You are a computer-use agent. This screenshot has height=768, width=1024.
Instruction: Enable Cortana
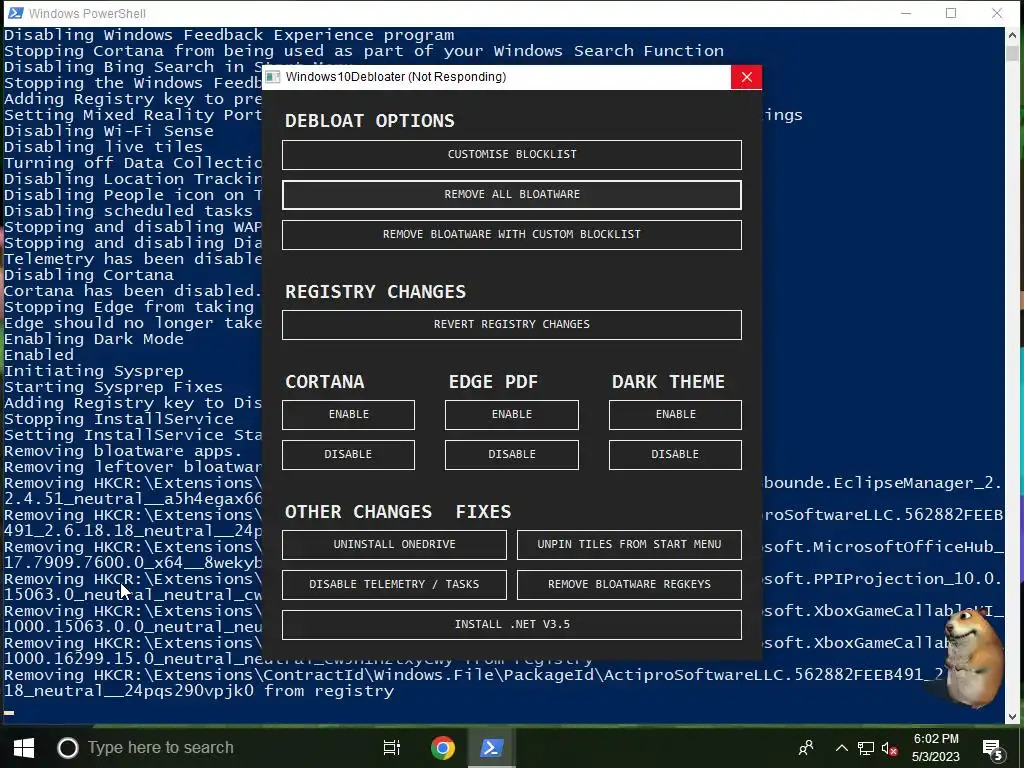pos(348,415)
